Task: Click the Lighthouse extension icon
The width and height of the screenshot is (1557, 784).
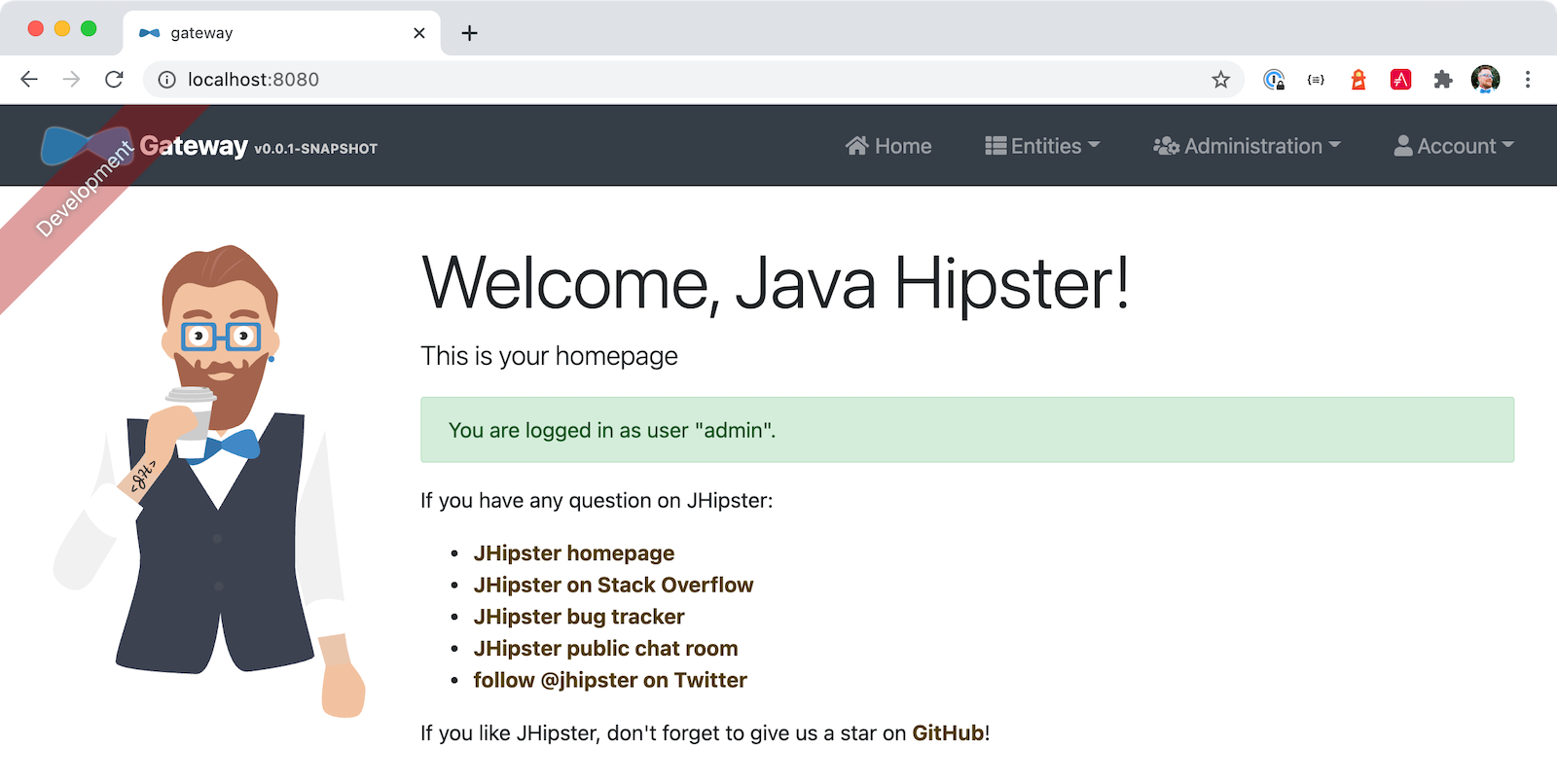Action: (x=1358, y=80)
